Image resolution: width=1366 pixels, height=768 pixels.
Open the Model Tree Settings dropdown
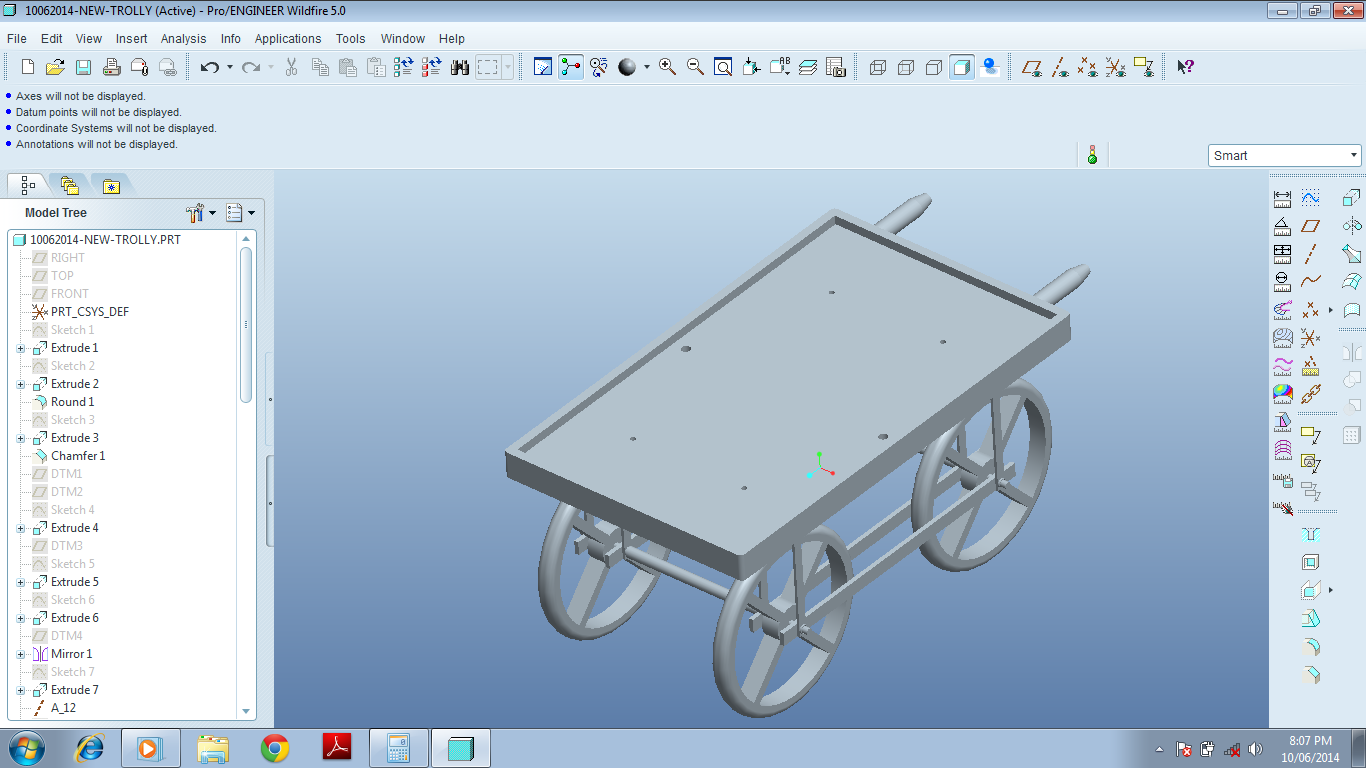click(201, 213)
